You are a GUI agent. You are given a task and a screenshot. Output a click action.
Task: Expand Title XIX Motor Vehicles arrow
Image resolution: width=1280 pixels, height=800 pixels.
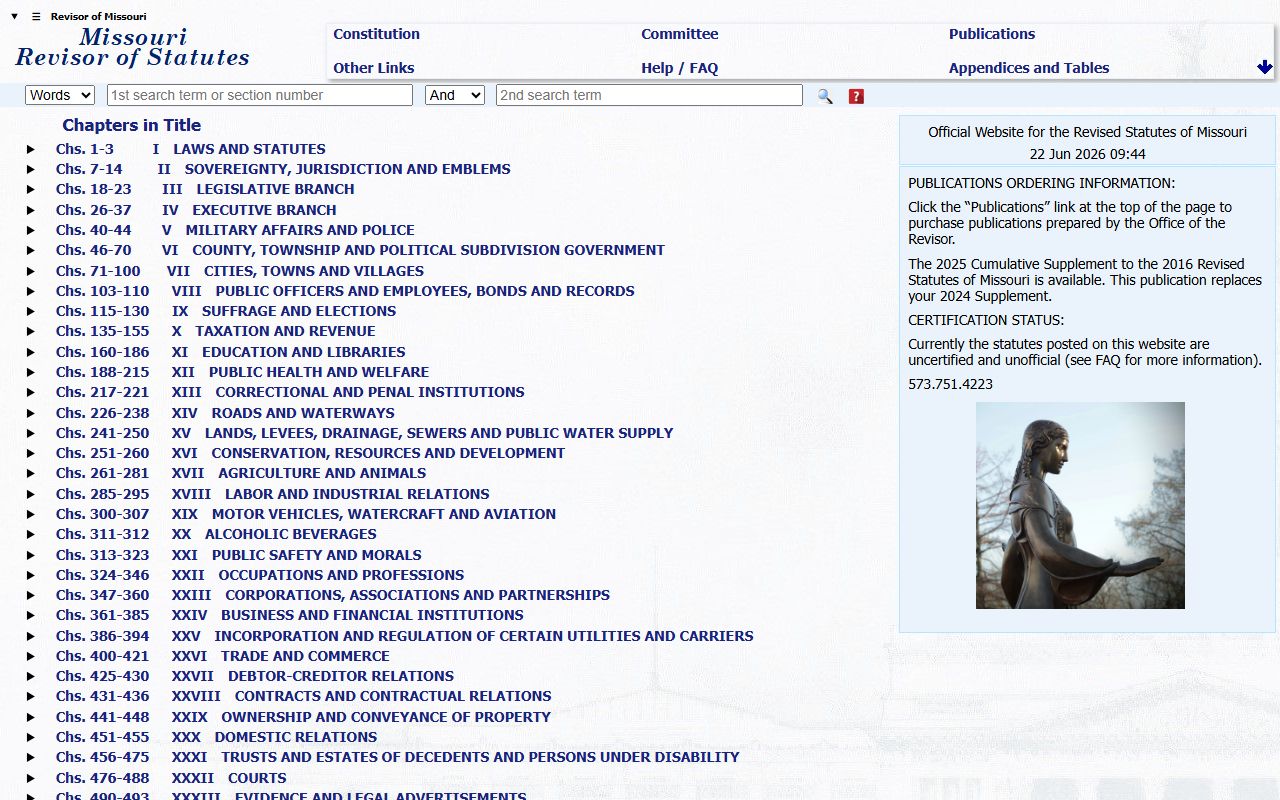coord(31,514)
